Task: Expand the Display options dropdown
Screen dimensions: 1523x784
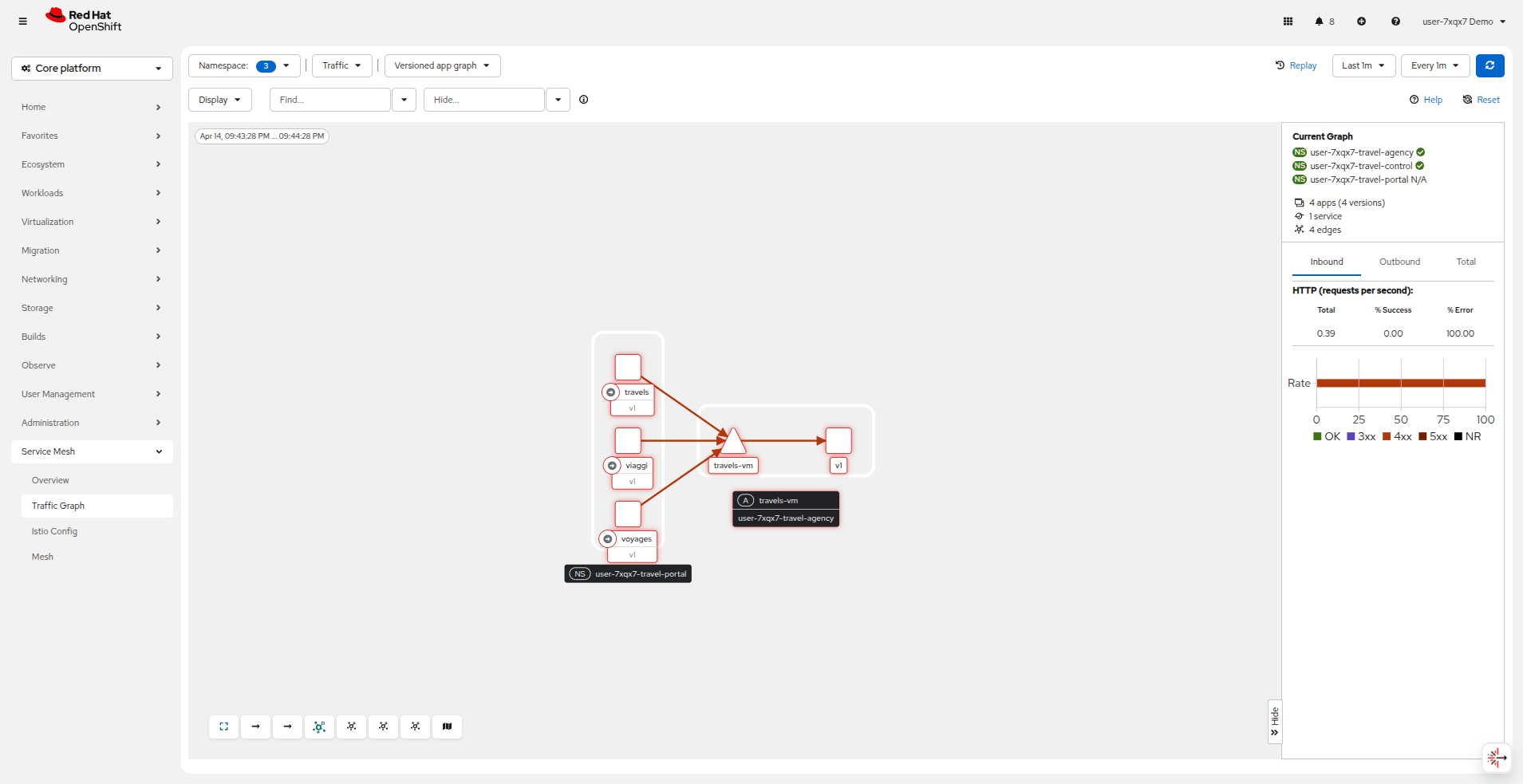Action: pyautogui.click(x=219, y=100)
